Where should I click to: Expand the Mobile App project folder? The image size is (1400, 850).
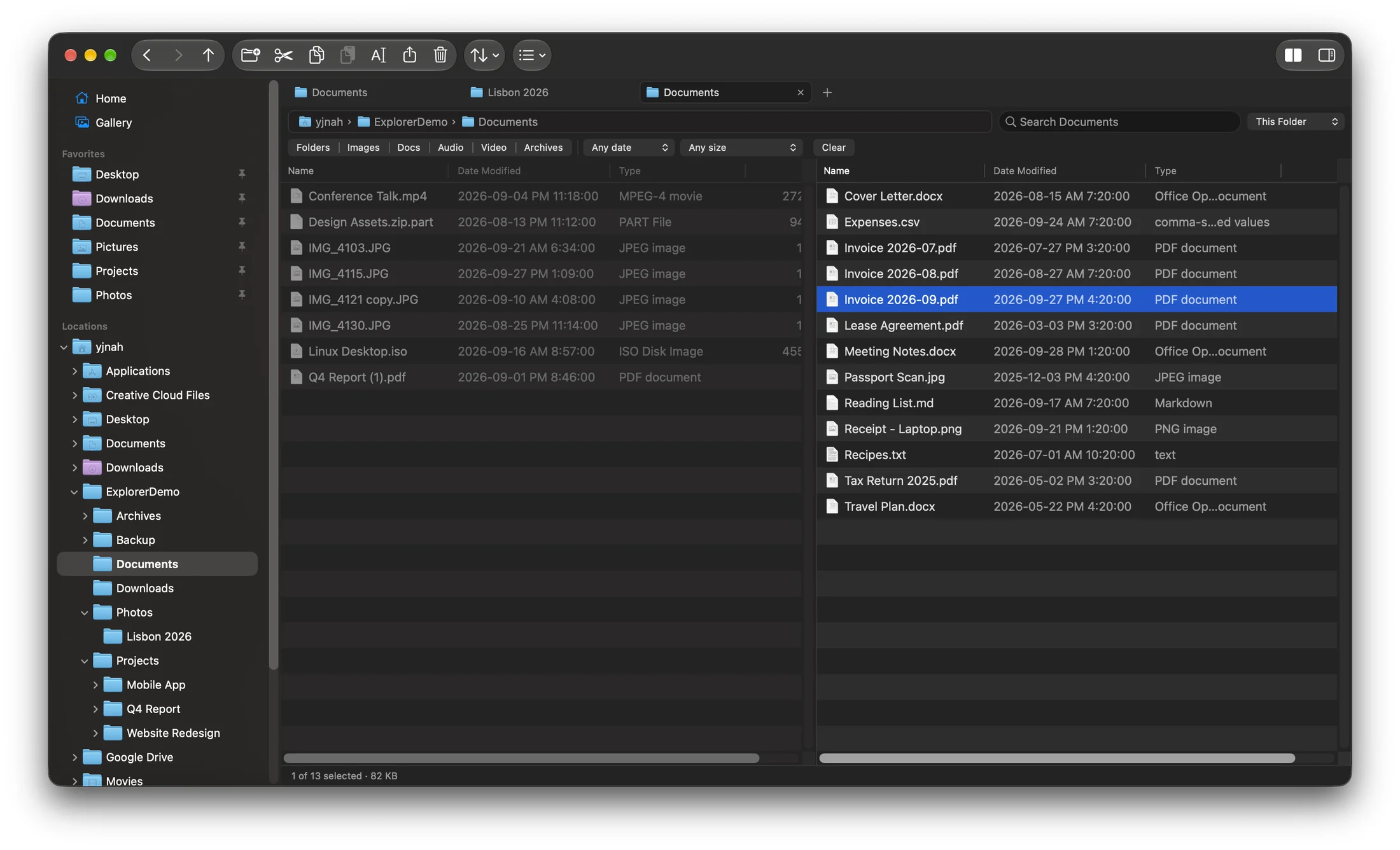pyautogui.click(x=95, y=685)
